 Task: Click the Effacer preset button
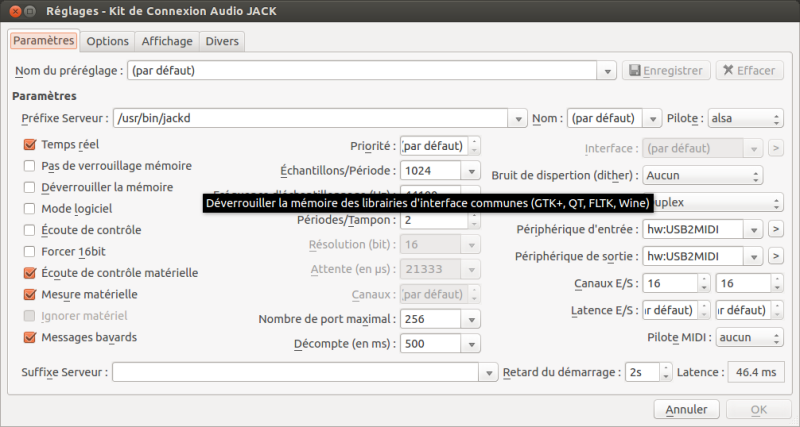[x=749, y=70]
